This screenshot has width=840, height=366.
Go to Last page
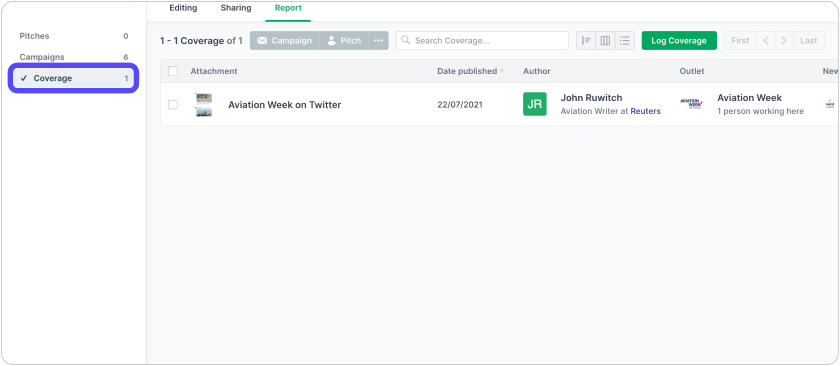[x=809, y=41]
